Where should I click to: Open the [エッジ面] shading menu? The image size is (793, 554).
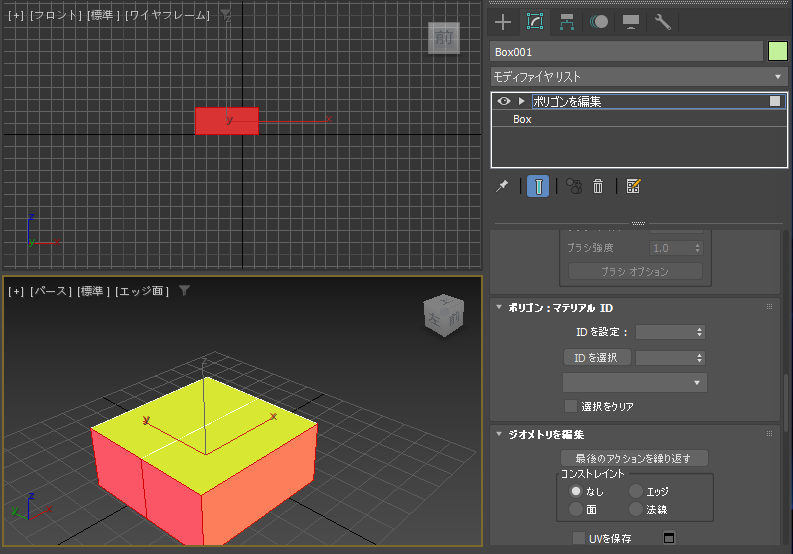click(x=142, y=291)
